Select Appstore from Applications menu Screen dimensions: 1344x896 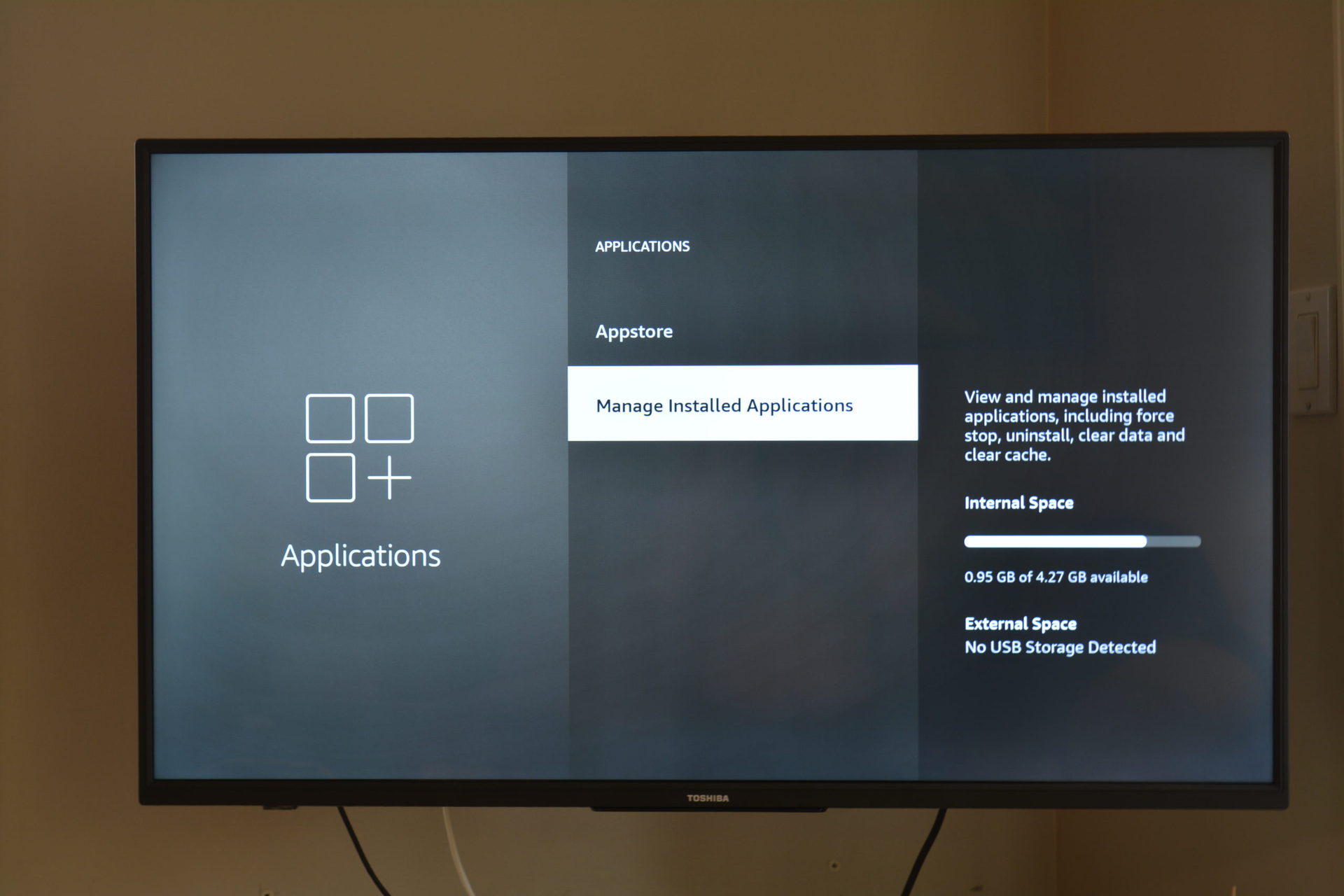point(635,330)
